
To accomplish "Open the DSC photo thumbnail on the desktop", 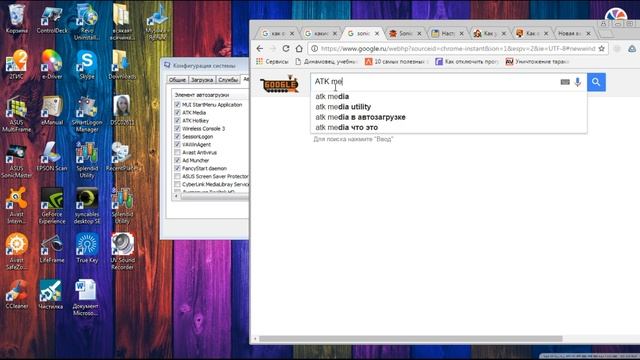I will (x=122, y=110).
